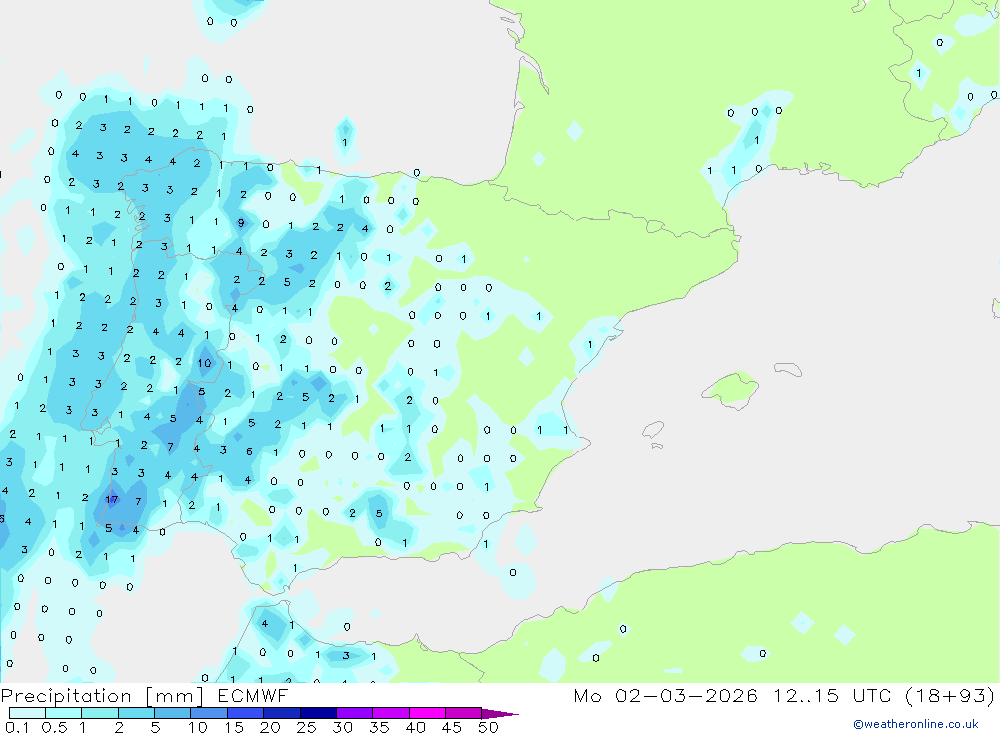The image size is (1000, 733).
Task: Choose the 20–25 mm dark blue legend swatch
Action: coord(281,713)
